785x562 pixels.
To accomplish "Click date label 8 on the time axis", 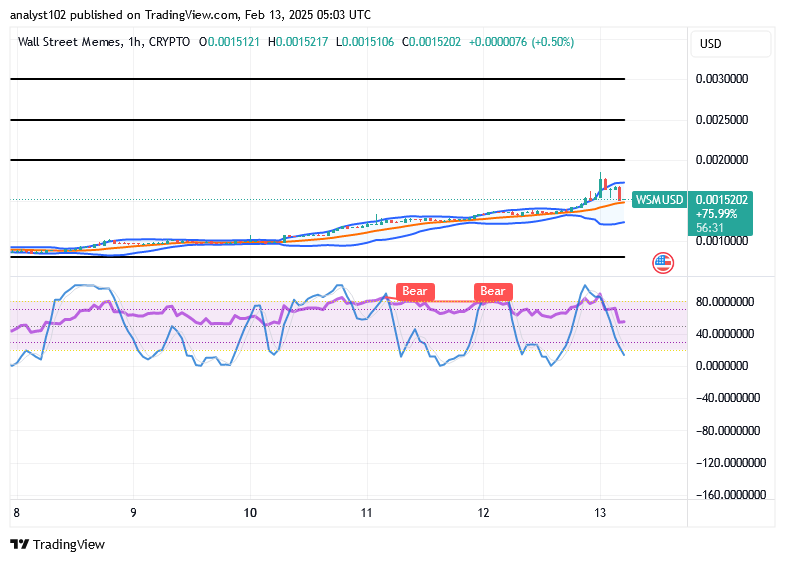I will pyautogui.click(x=17, y=513).
